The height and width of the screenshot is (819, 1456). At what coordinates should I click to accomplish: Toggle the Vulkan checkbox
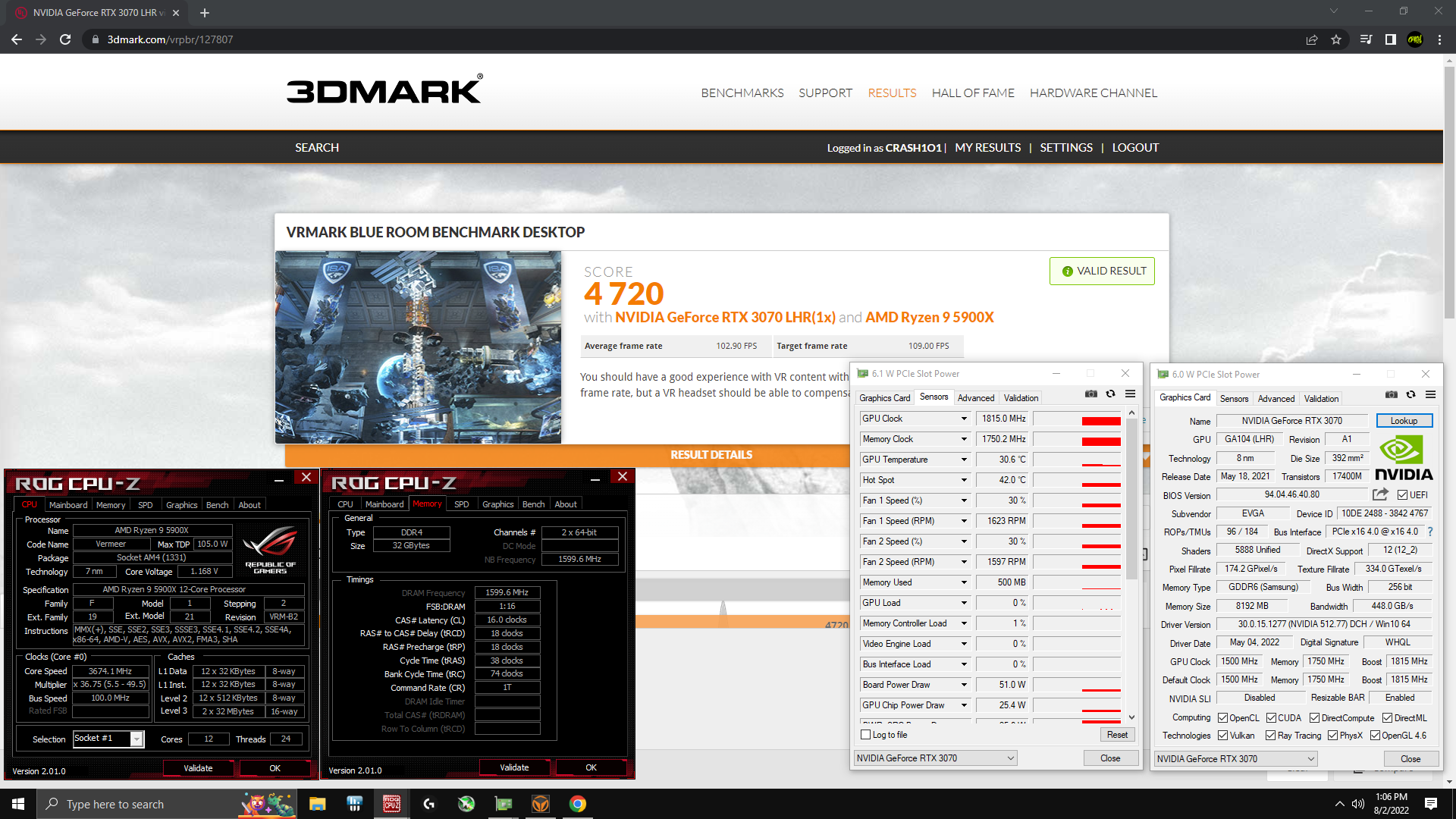tap(1222, 736)
